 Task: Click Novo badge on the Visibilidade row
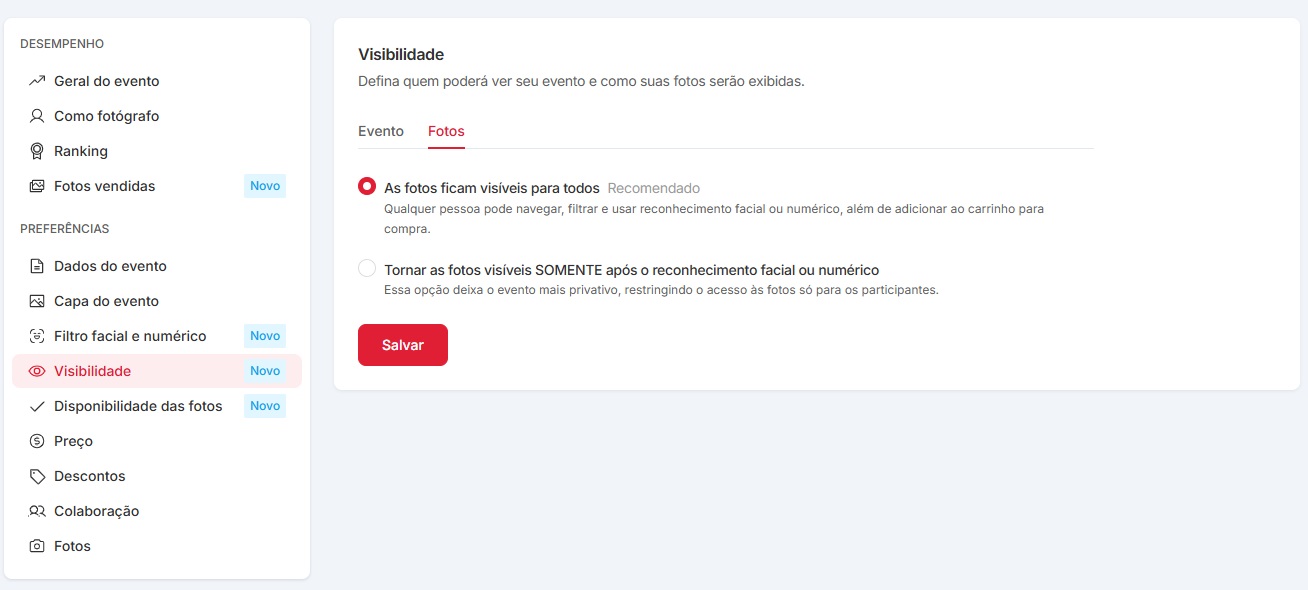[265, 371]
